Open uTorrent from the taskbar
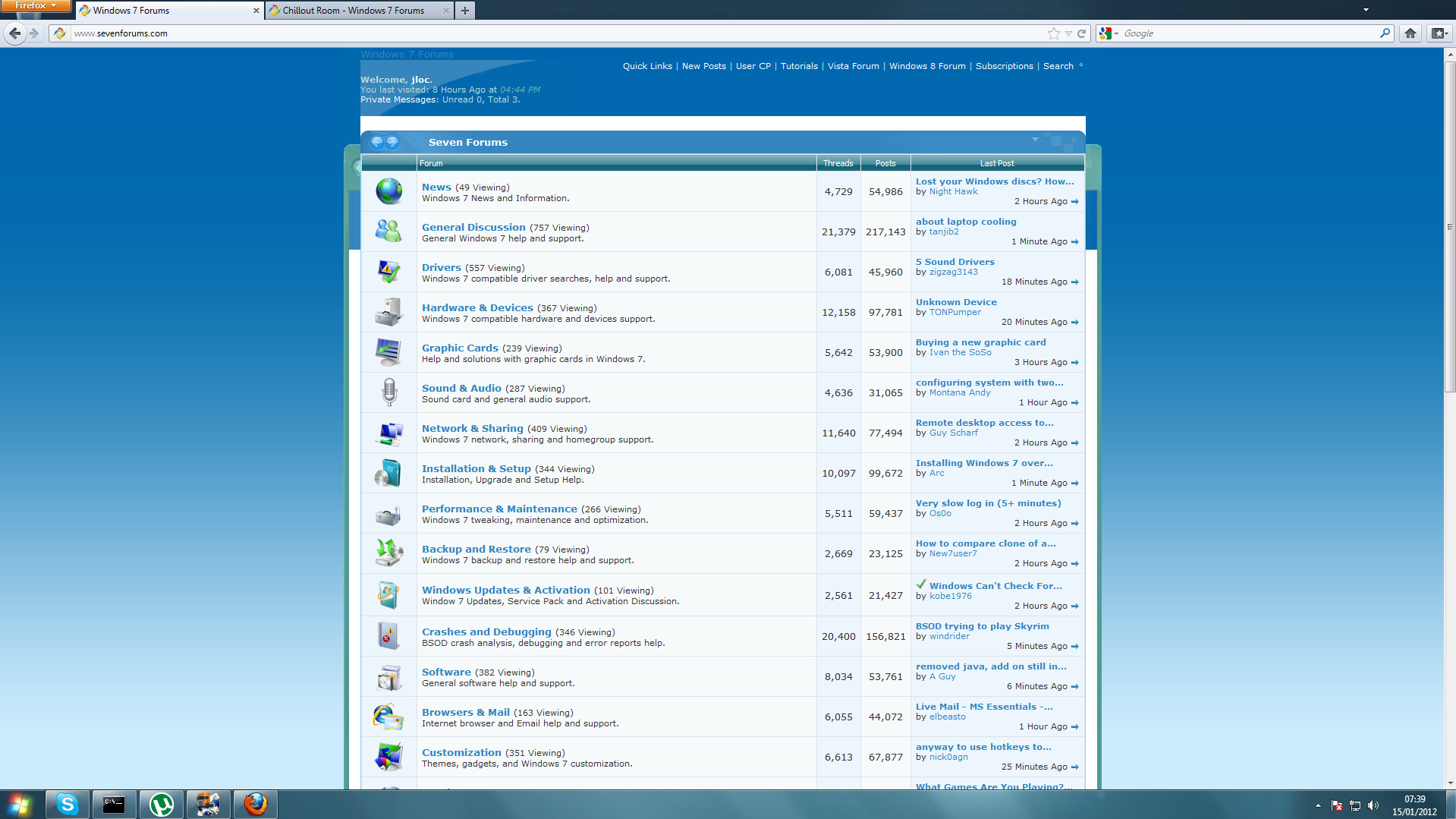Screen dimensions: 1456x819 162,804
